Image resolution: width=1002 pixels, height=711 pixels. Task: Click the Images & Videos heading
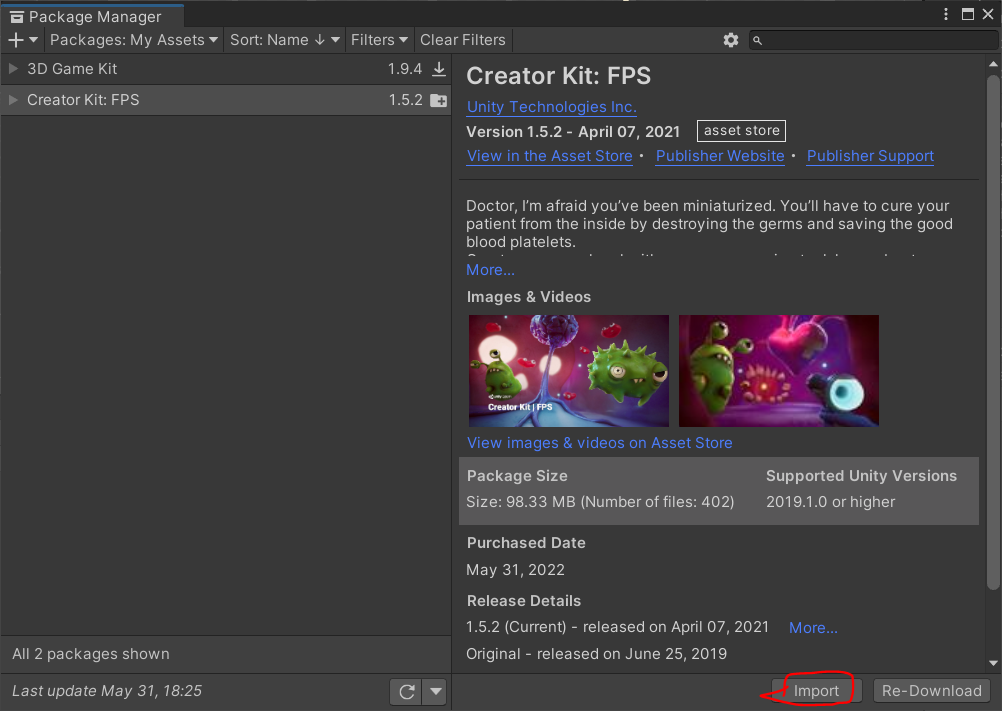529,297
